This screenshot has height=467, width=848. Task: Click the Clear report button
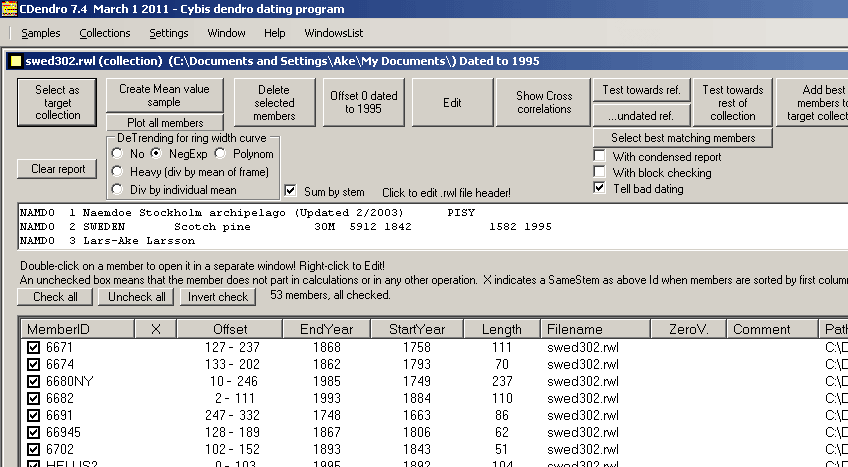(57, 169)
